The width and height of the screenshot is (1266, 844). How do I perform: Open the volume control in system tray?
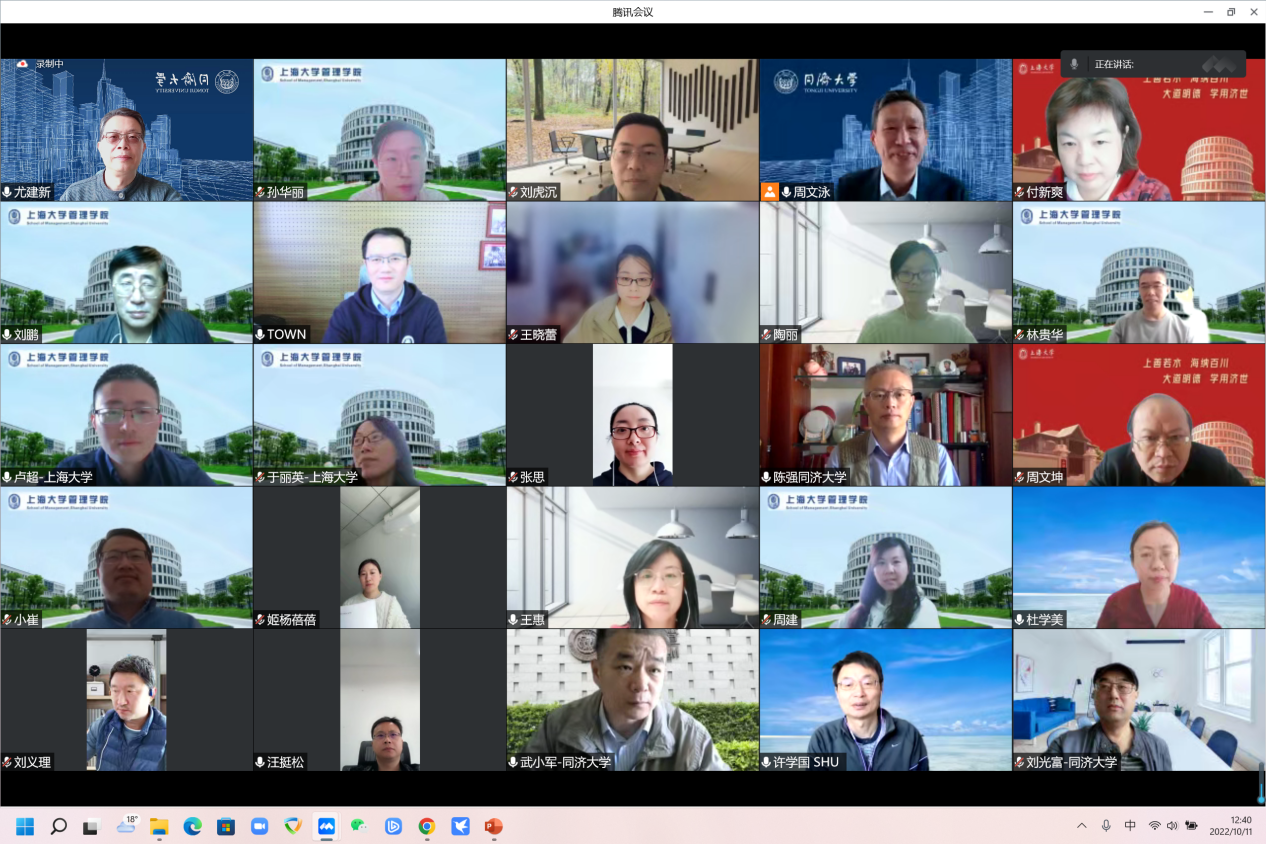1172,826
